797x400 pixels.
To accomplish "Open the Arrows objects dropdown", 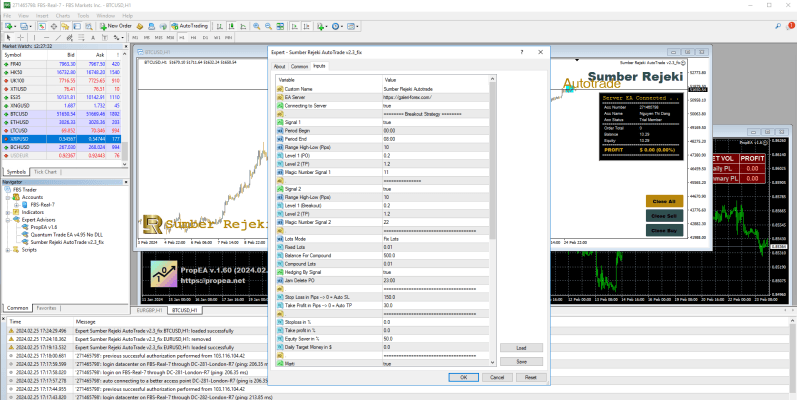I will click(x=119, y=37).
